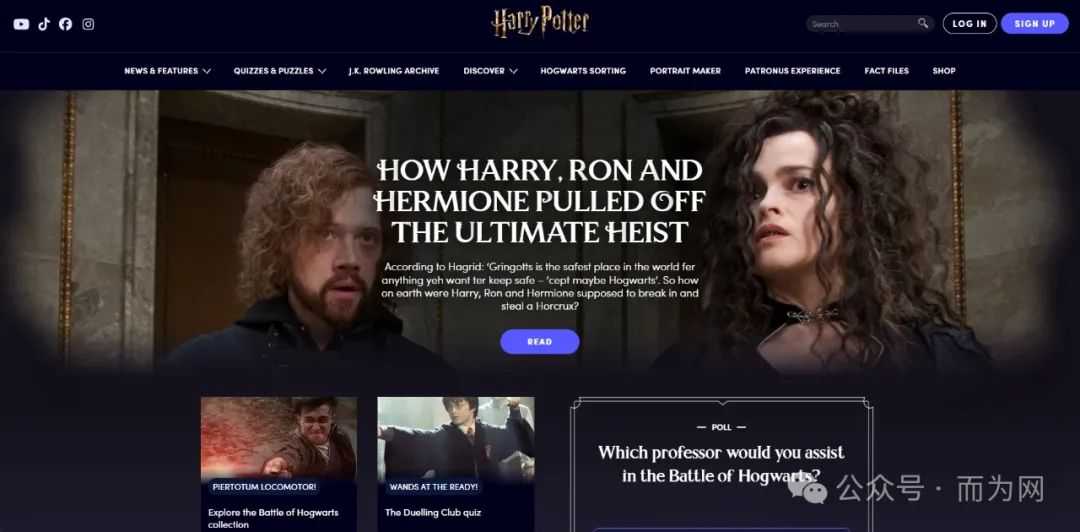Click the Harry Potter logo

pos(540,22)
